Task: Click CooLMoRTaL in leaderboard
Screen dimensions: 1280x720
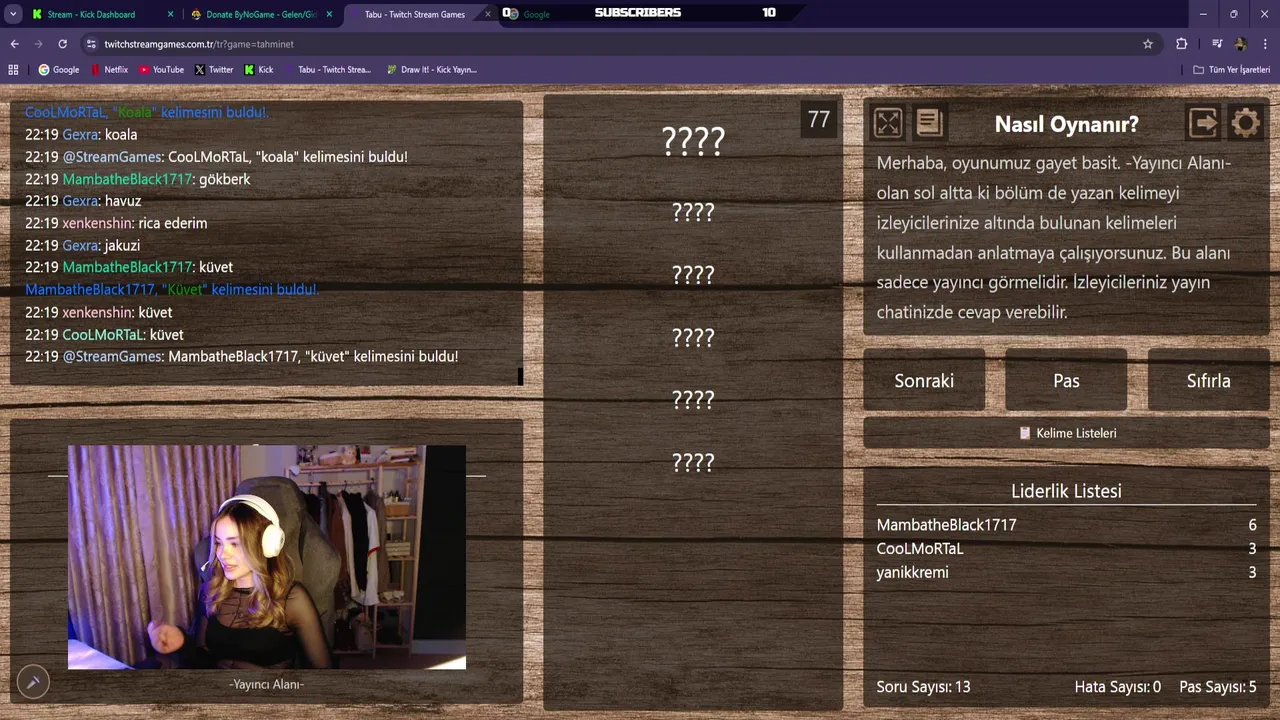Action: [x=920, y=549]
